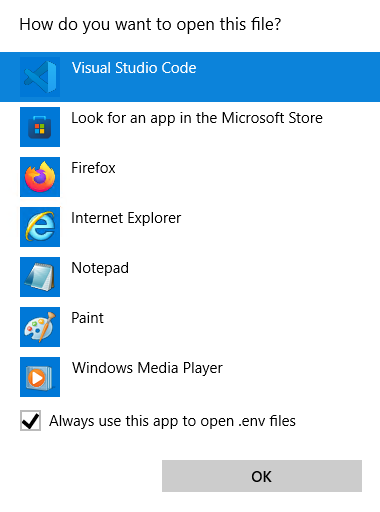Select the 'Windows Media Player' label

[x=147, y=368]
